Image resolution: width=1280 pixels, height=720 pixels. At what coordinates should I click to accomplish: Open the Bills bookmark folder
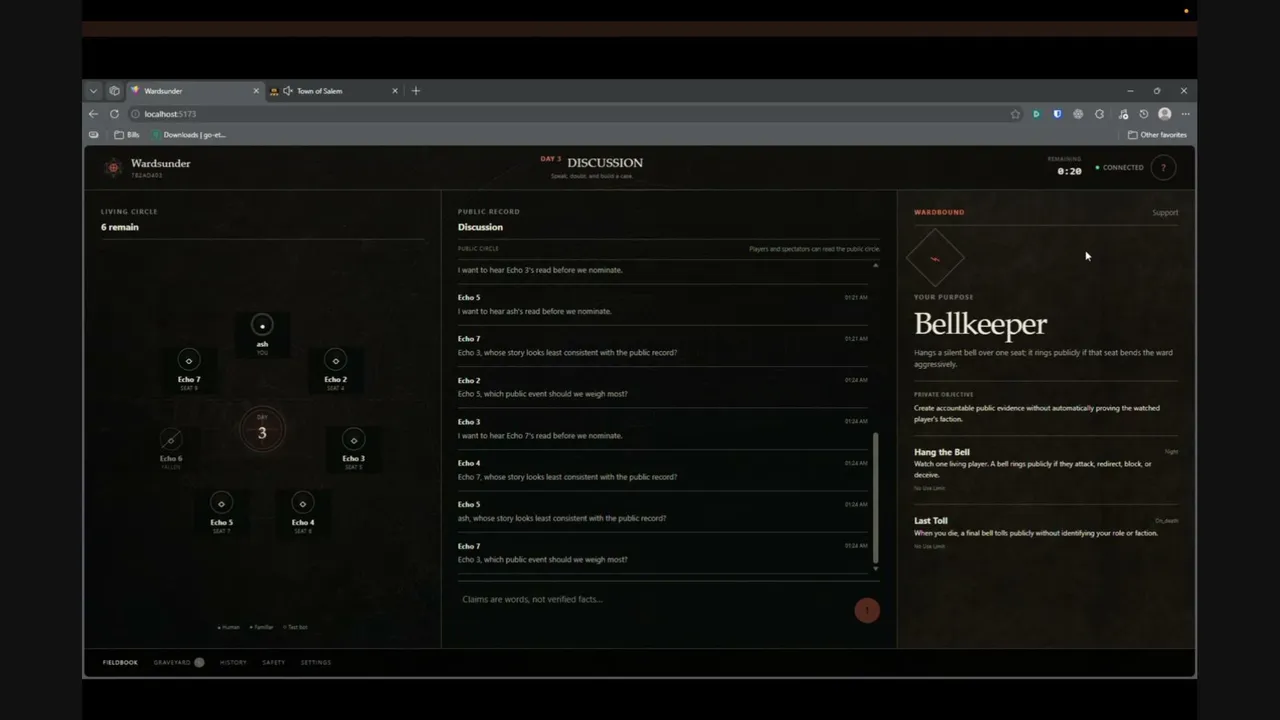(127, 135)
